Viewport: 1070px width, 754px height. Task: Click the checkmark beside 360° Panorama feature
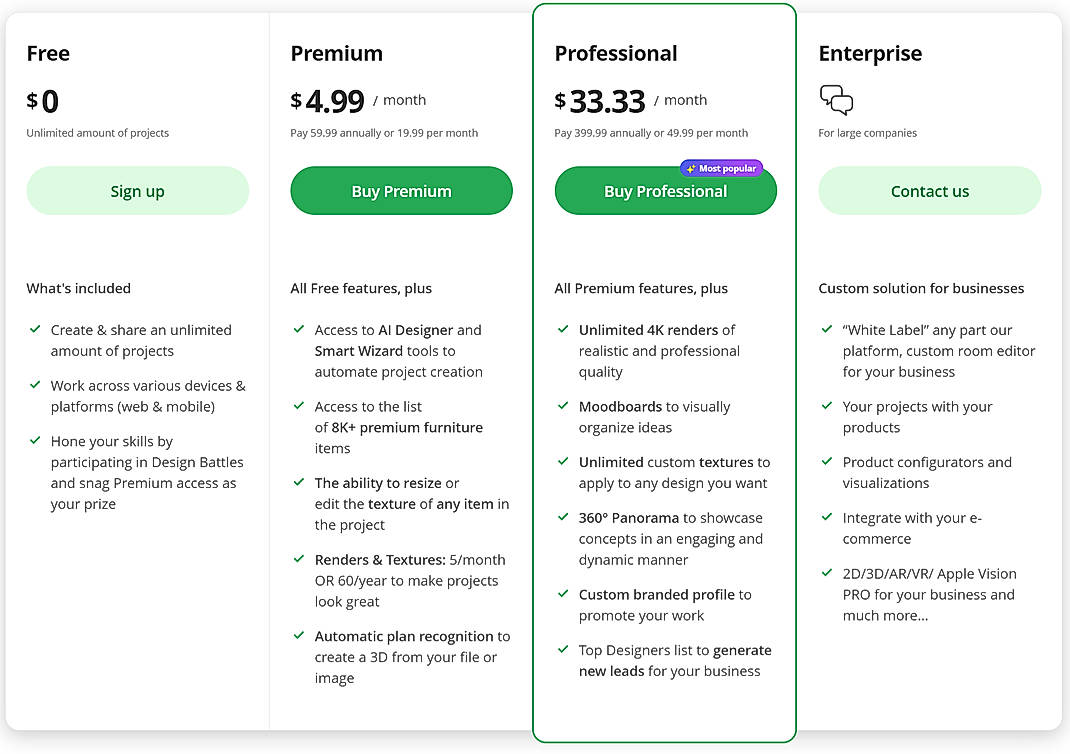[x=561, y=517]
